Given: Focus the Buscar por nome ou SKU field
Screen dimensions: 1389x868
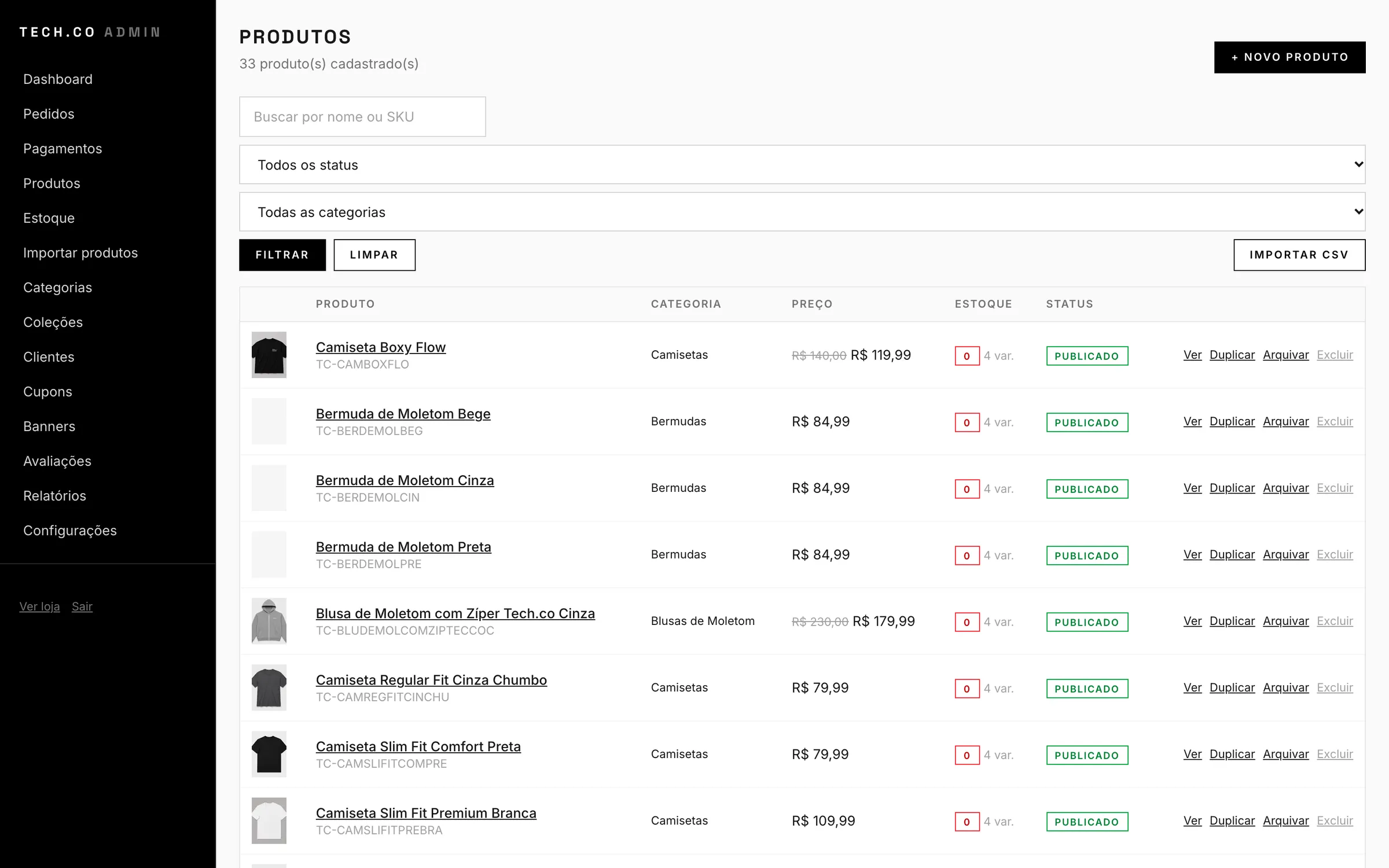Looking at the screenshot, I should (362, 117).
